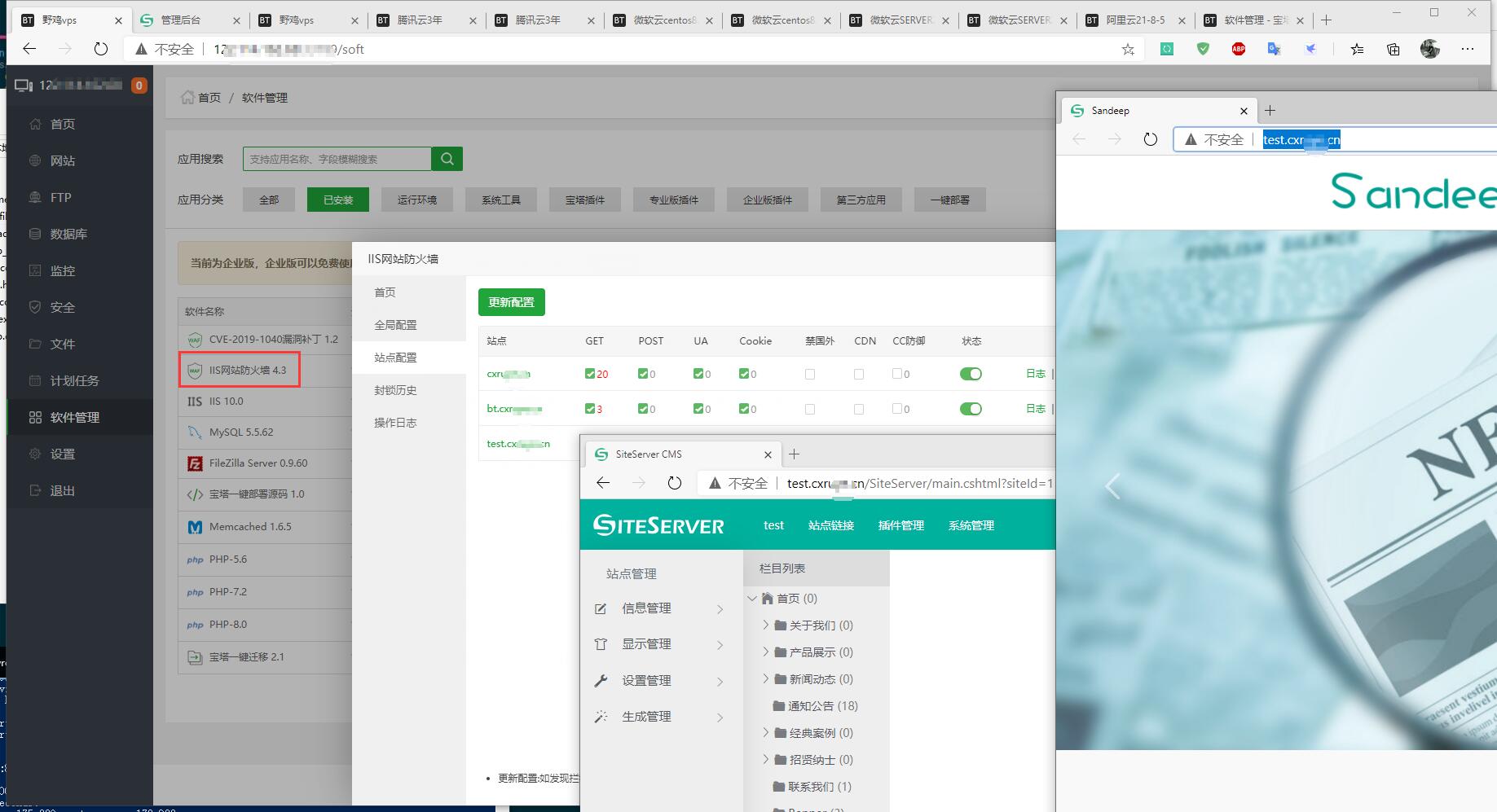1497x812 pixels.
Task: Click the website globe icon in sidebar
Action: click(35, 160)
